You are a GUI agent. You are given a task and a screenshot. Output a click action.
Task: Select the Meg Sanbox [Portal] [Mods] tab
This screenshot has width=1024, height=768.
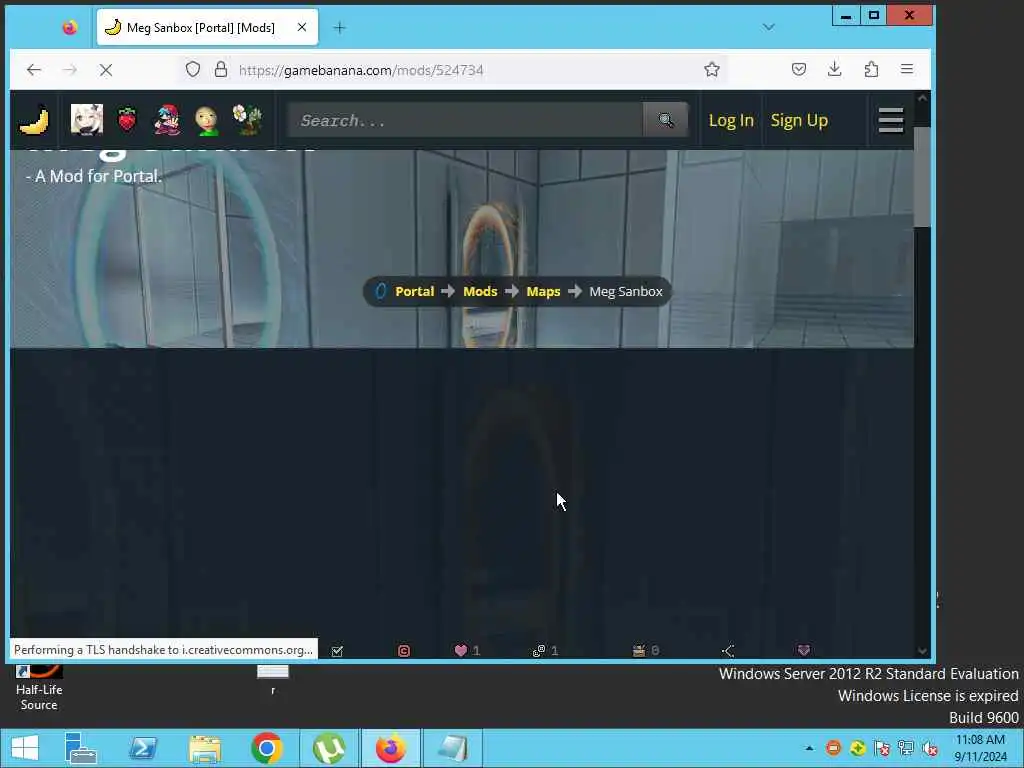pyautogui.click(x=207, y=27)
